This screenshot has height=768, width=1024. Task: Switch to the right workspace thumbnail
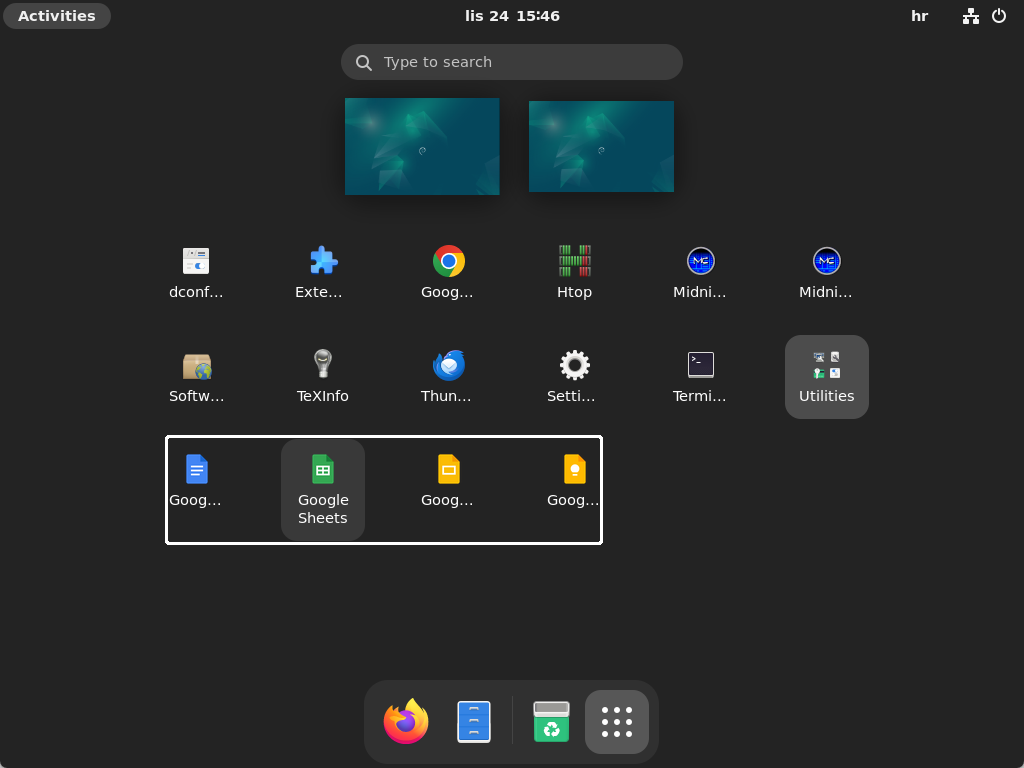tap(601, 146)
